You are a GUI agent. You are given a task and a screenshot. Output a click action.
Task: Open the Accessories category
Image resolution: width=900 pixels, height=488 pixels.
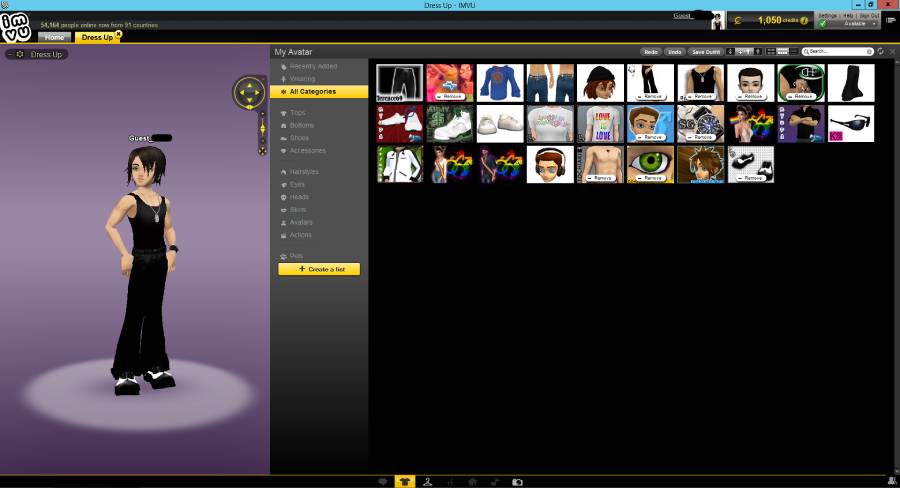307,151
